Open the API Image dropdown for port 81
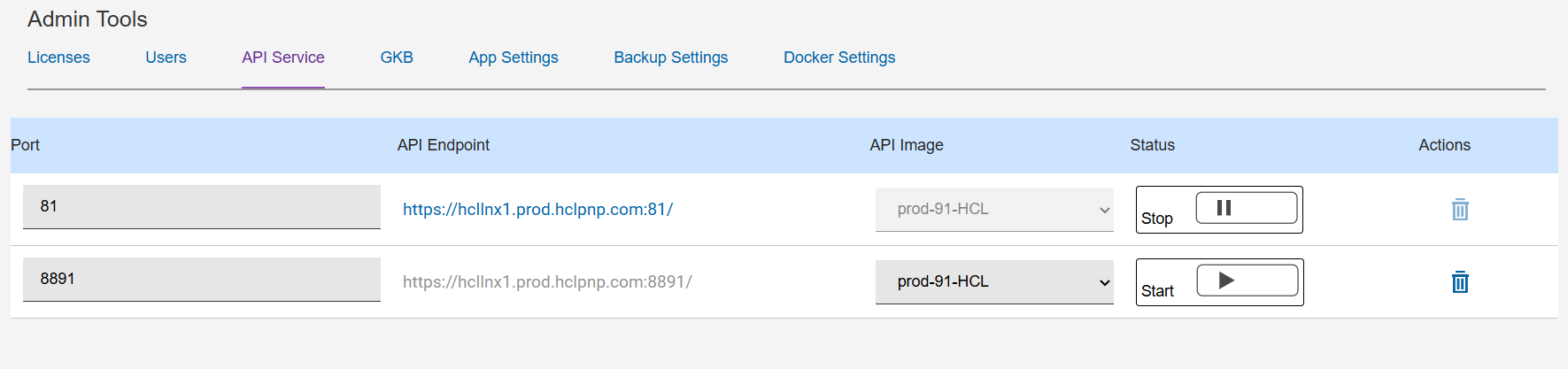 click(x=993, y=209)
